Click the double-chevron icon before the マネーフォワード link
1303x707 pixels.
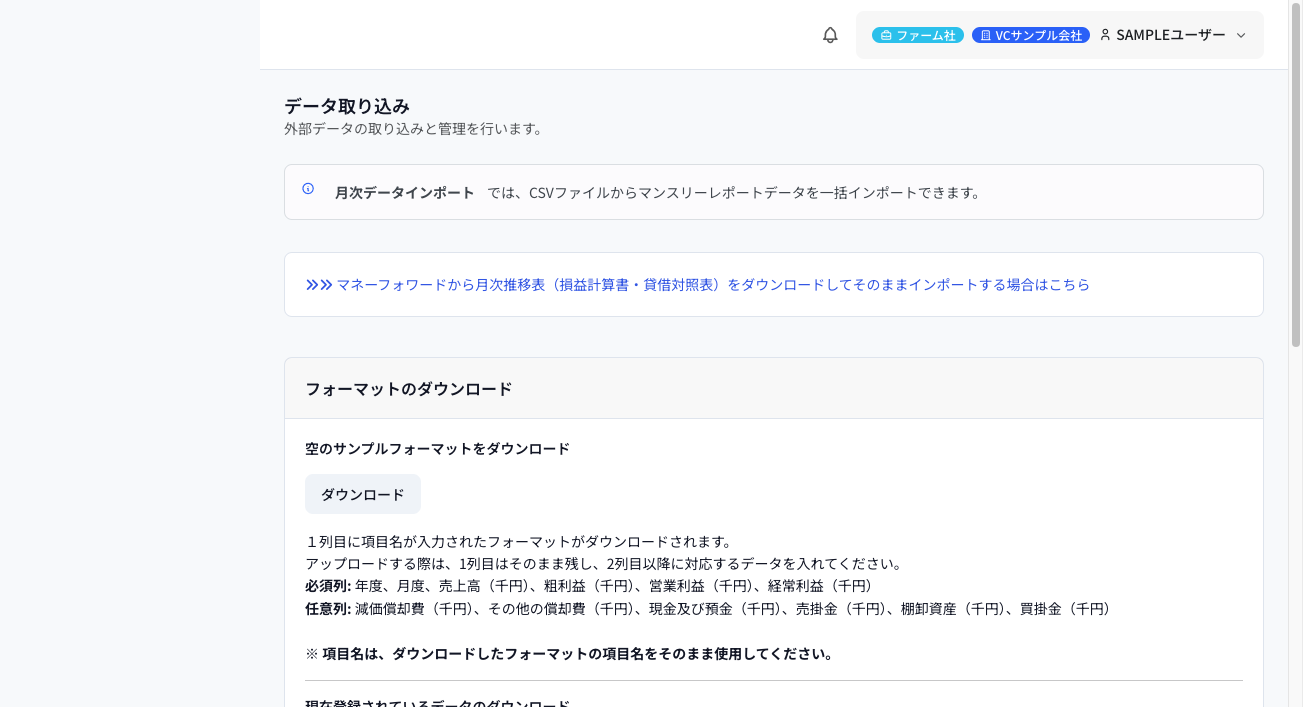point(310,284)
